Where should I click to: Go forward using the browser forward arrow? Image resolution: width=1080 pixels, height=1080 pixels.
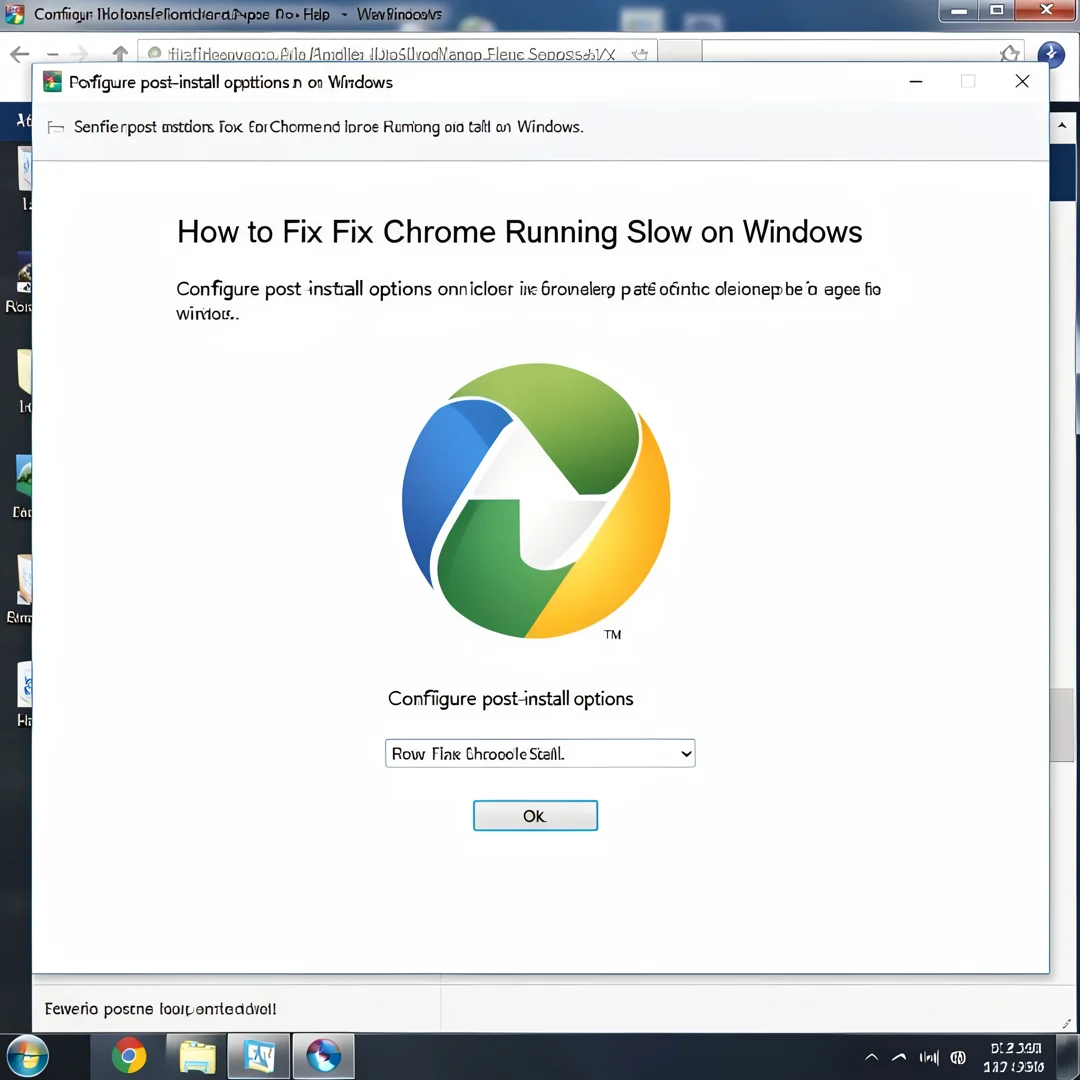(81, 54)
